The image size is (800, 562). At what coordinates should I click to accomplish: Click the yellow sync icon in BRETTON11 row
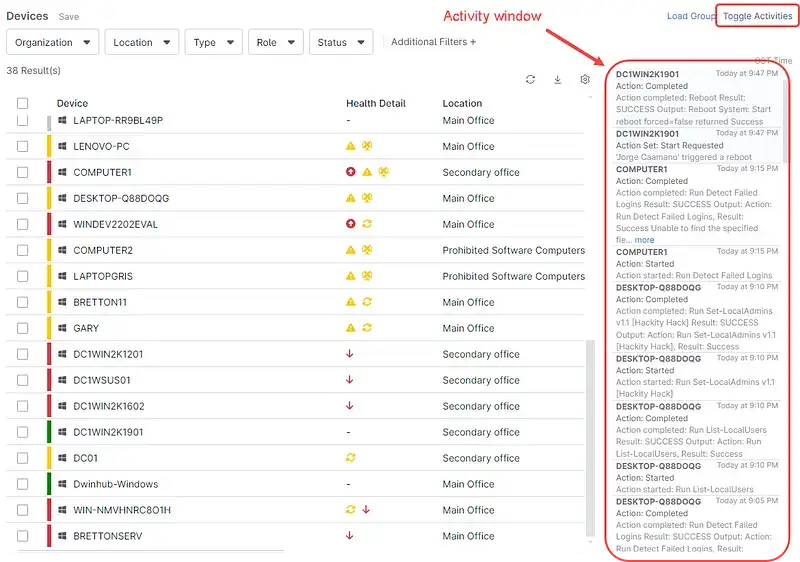point(367,302)
